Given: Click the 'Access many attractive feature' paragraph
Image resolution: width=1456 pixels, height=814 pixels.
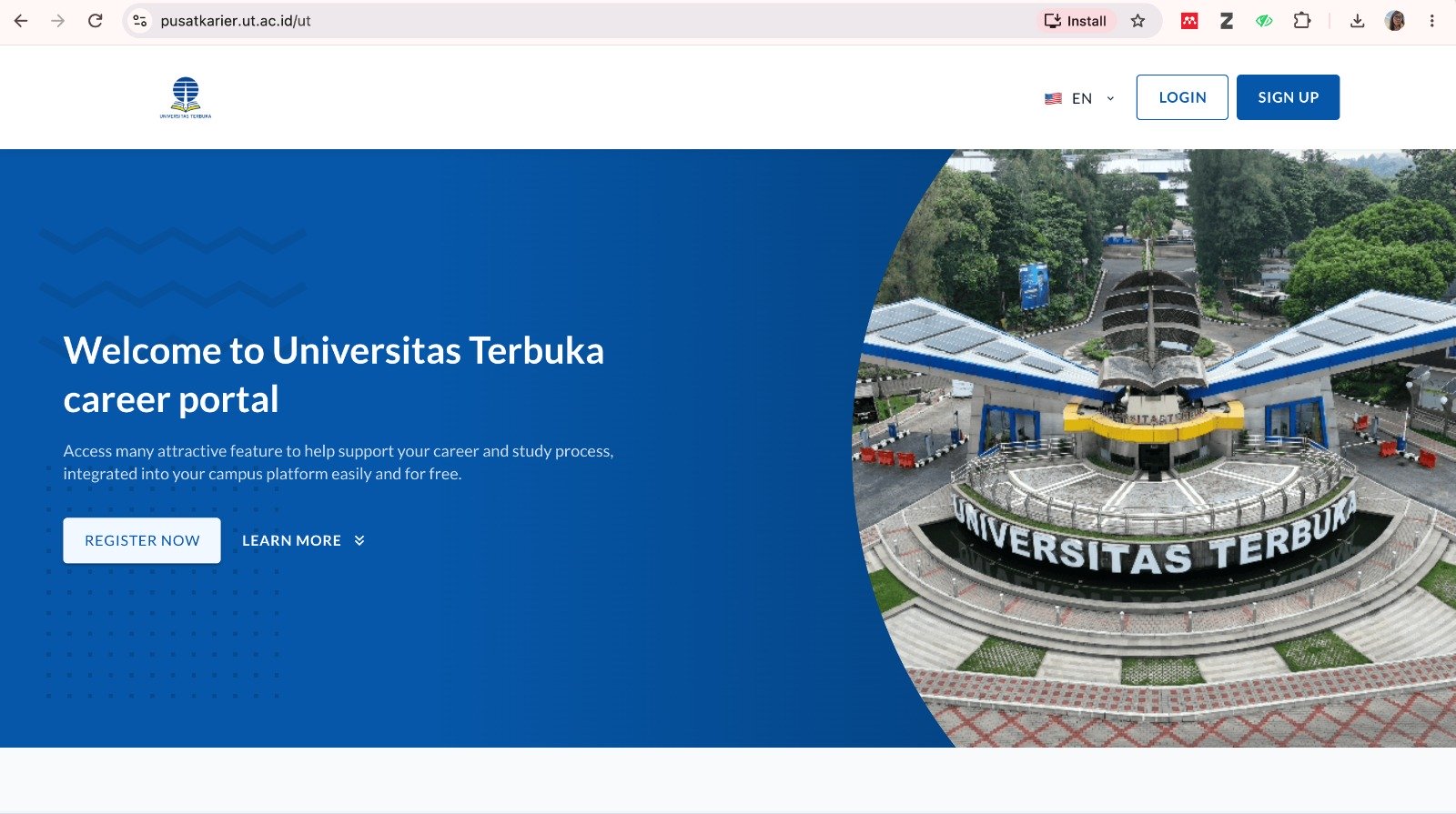Looking at the screenshot, I should pos(339,462).
